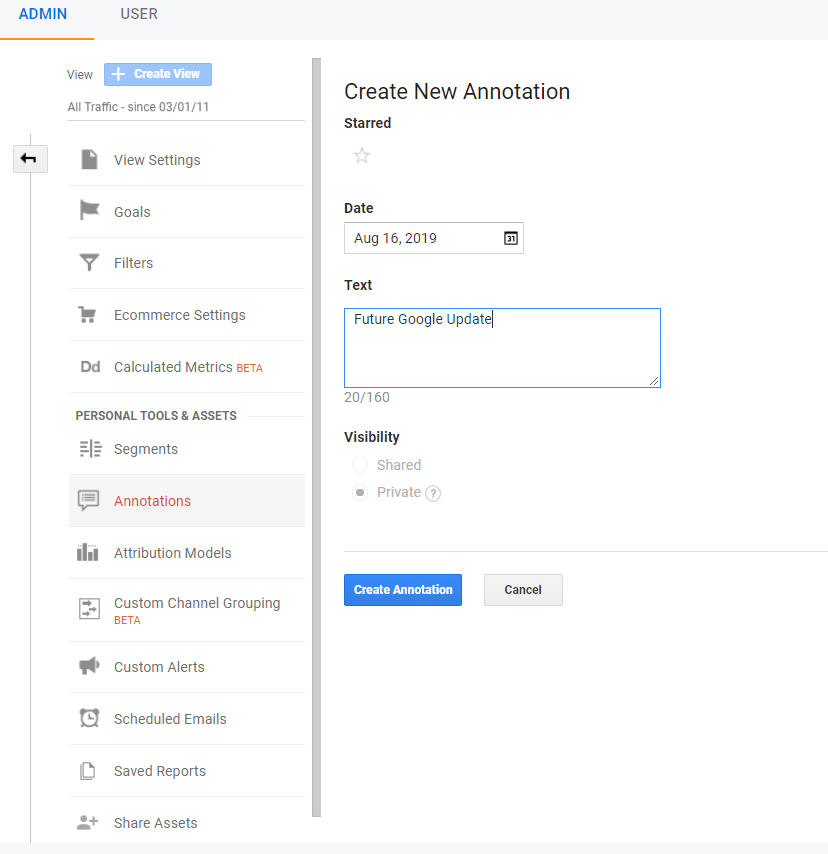Select the Shared visibility radio button
This screenshot has width=828, height=854.
click(359, 465)
